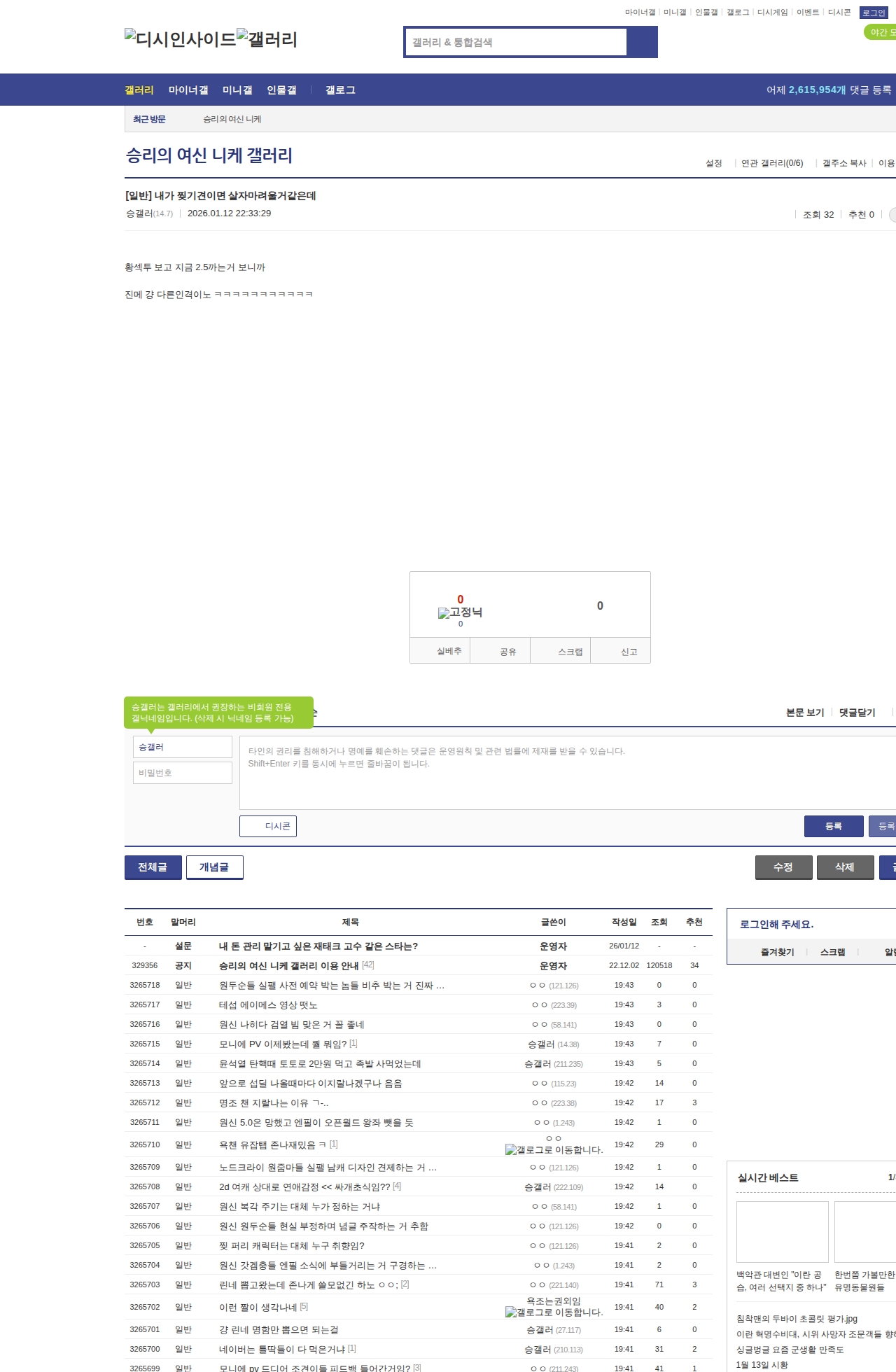Open post 원신 나히다 검열 빔 맞은 거 꼴 좋네
Image resolution: width=896 pixels, height=1372 pixels.
pos(292,1025)
